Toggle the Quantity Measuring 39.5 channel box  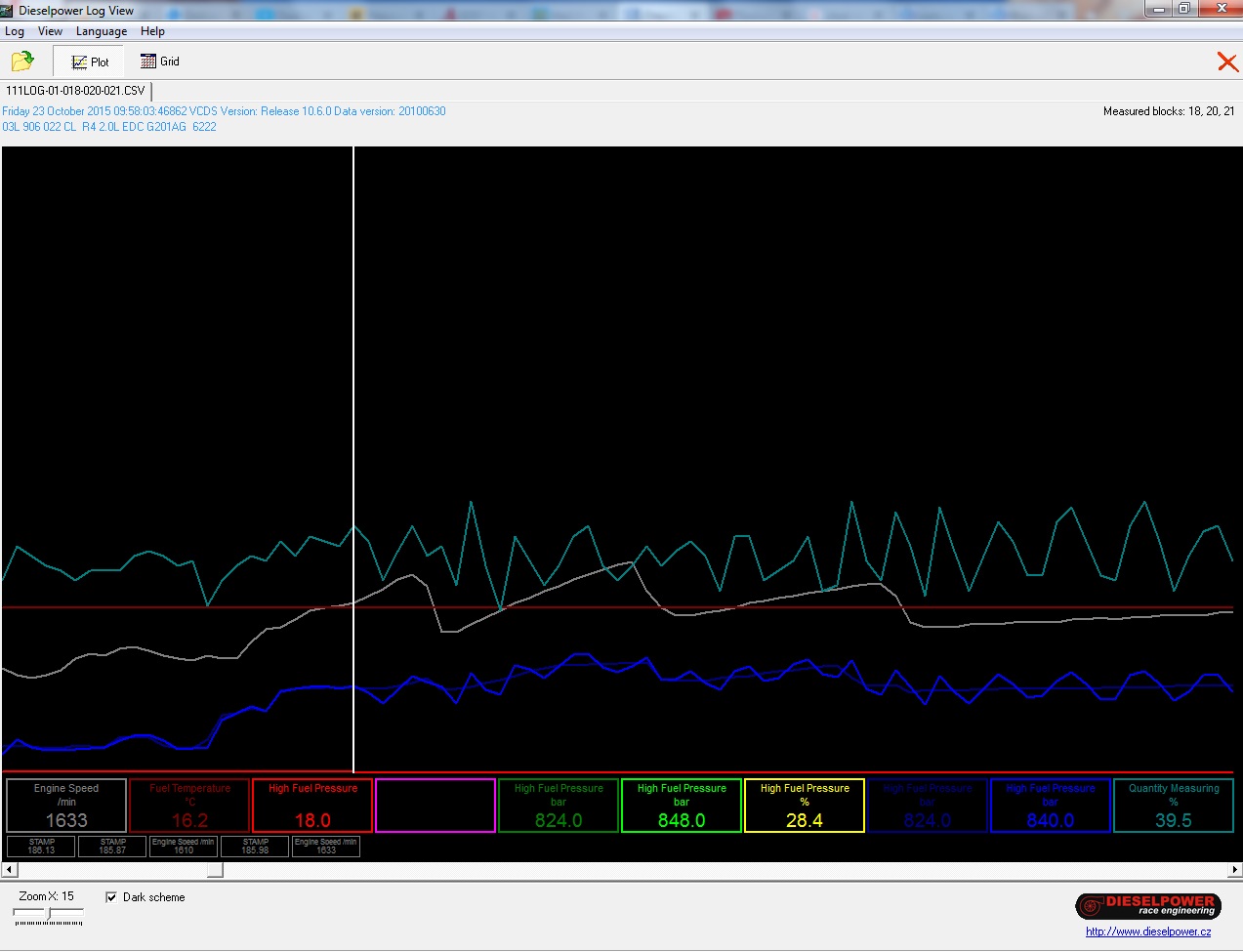click(x=1174, y=806)
